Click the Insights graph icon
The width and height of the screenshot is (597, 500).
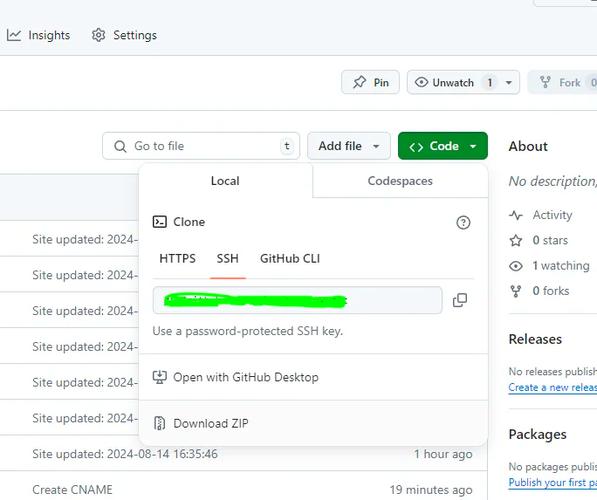14,35
